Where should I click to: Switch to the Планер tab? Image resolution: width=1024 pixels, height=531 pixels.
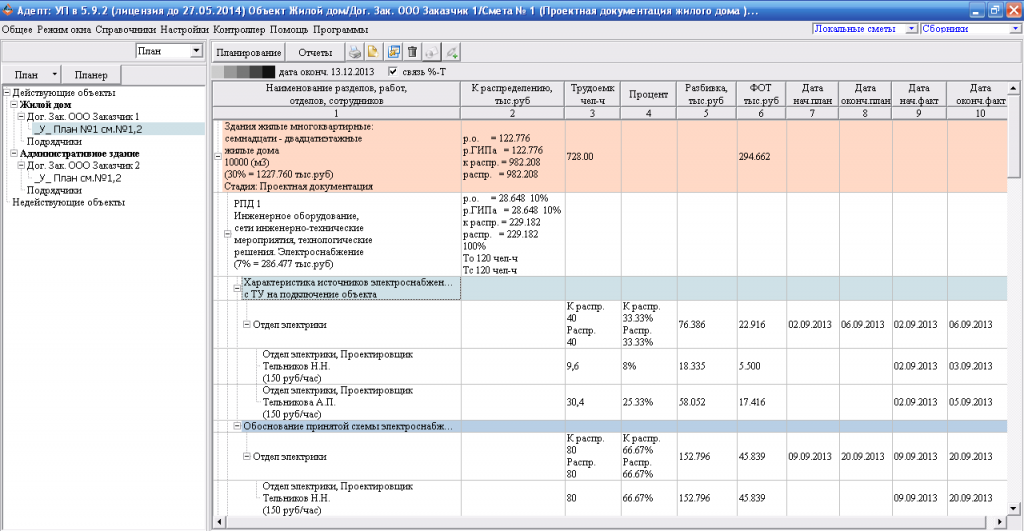pyautogui.click(x=91, y=74)
